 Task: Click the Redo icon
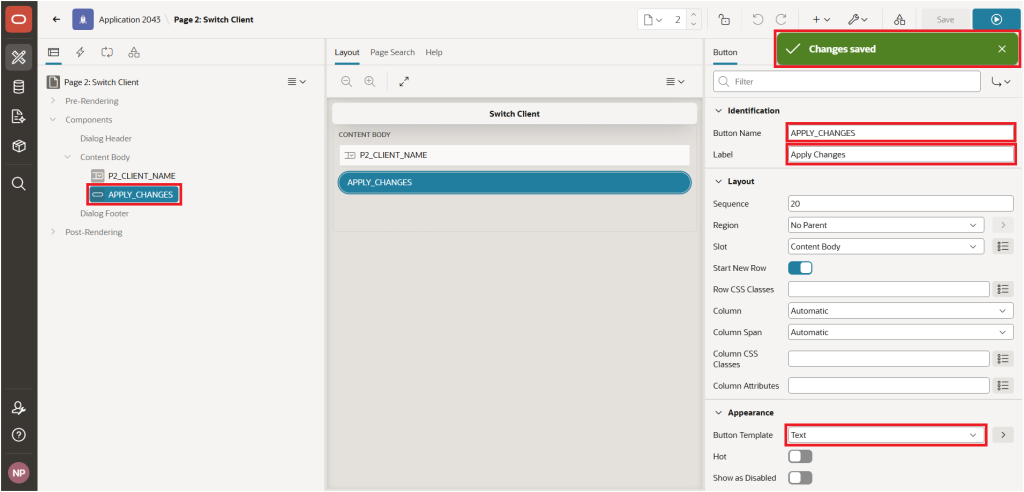780,20
